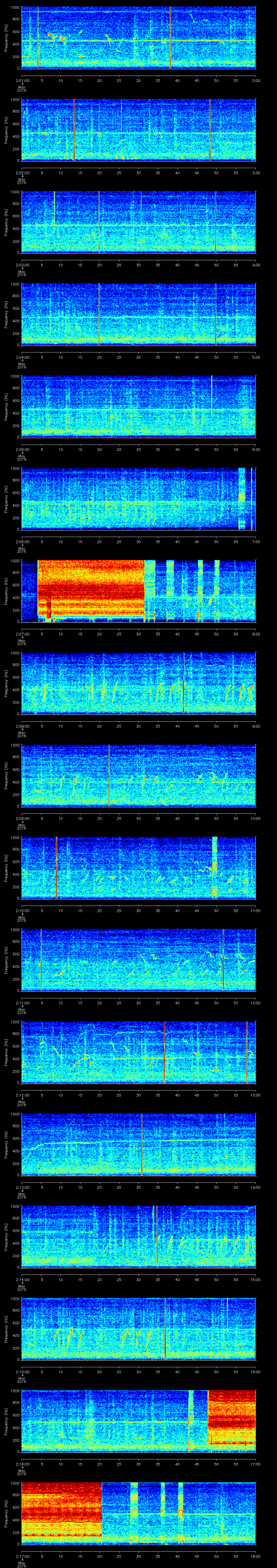Click the 2:13:00 start time label

click(x=22, y=1187)
